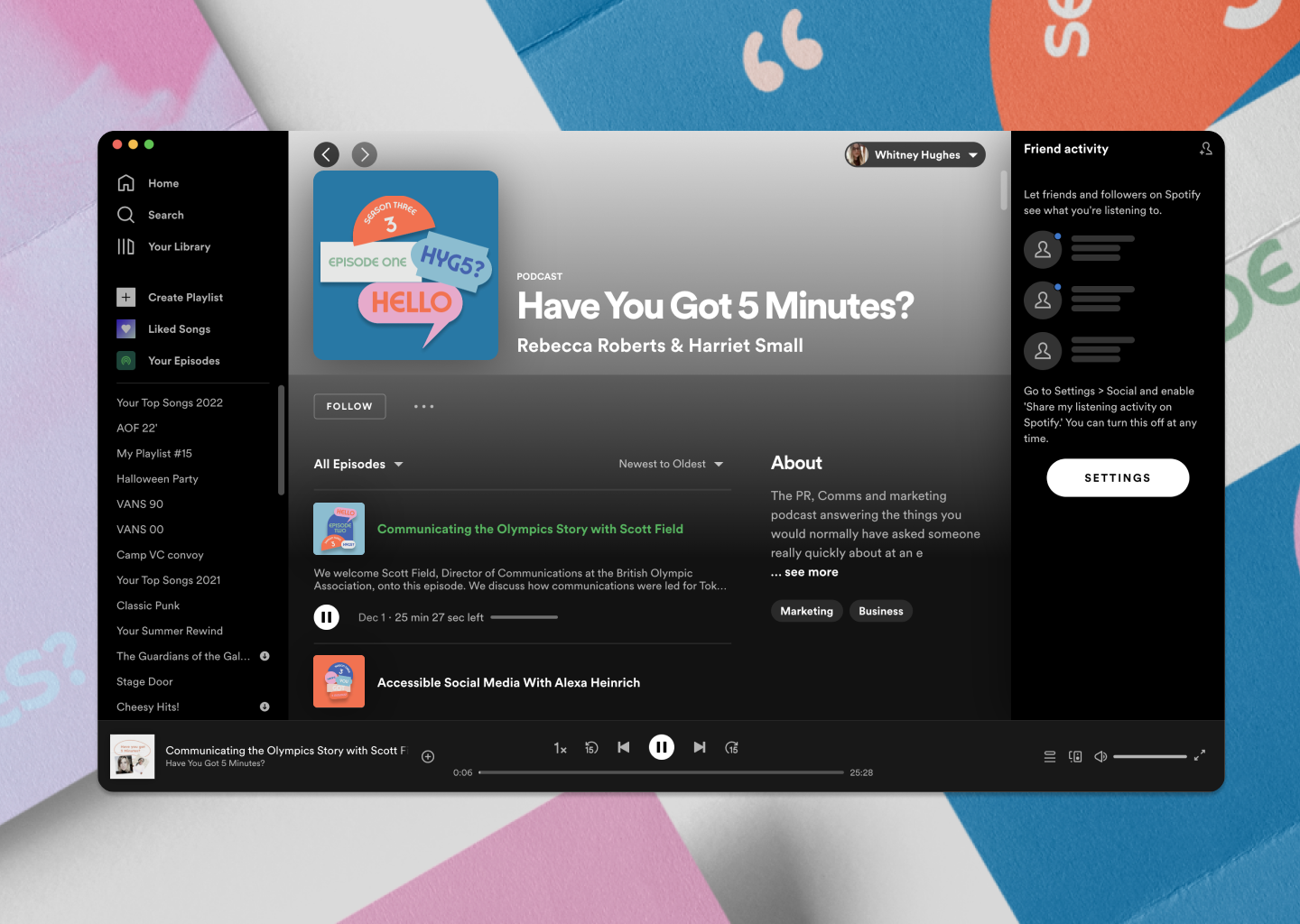This screenshot has height=924, width=1300.
Task: Seek on the playback progress bar
Action: pyautogui.click(x=661, y=772)
